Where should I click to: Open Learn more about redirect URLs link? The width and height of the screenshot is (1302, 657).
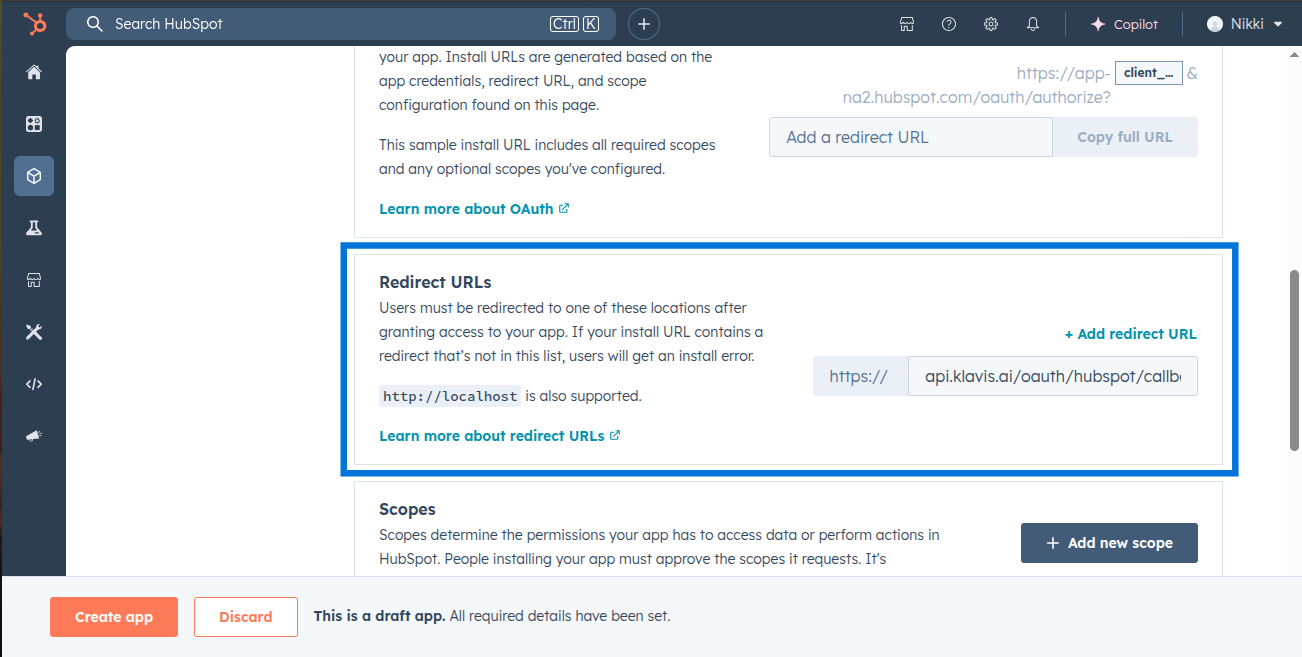500,436
